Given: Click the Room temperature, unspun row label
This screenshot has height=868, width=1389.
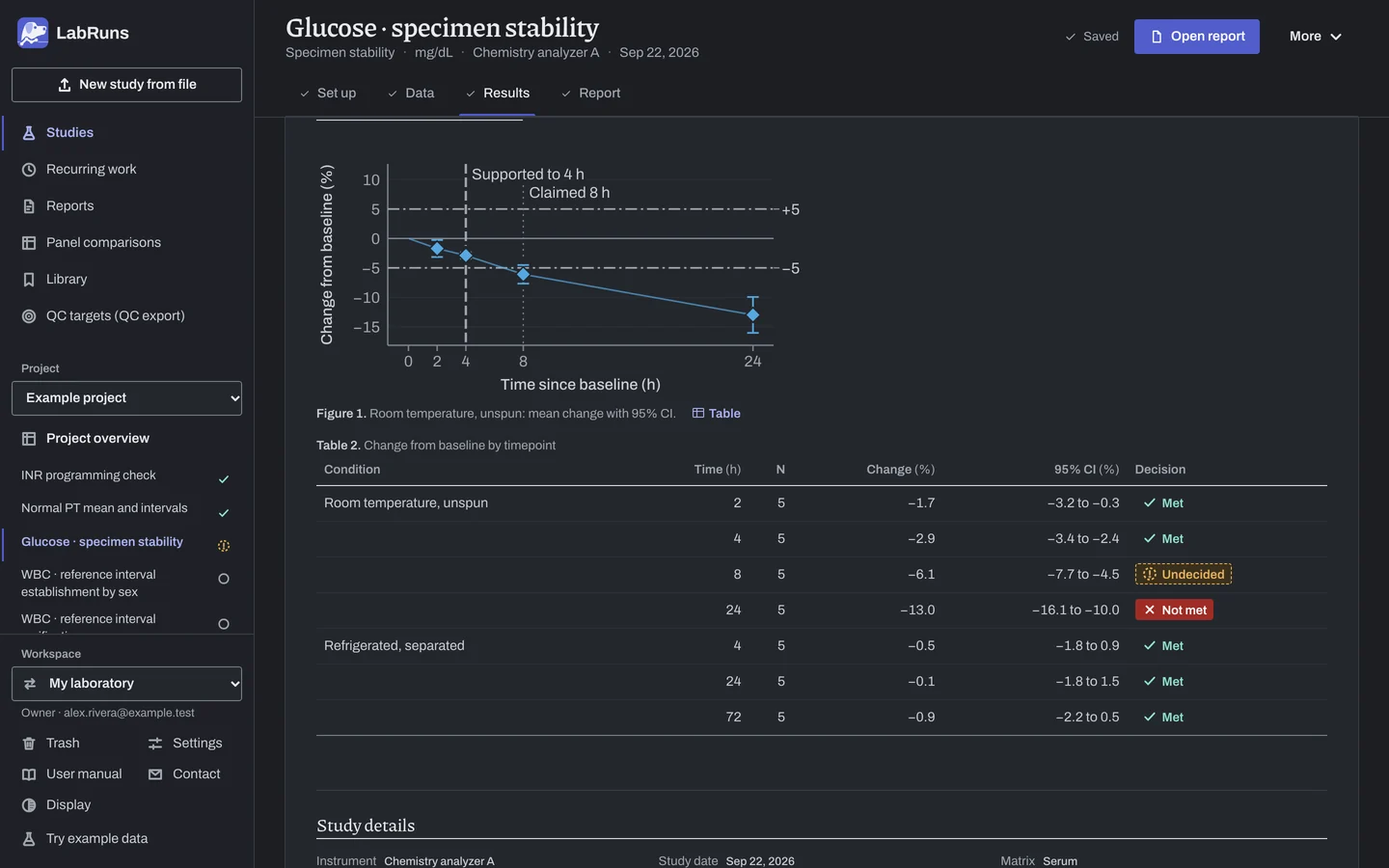Looking at the screenshot, I should coord(406,503).
